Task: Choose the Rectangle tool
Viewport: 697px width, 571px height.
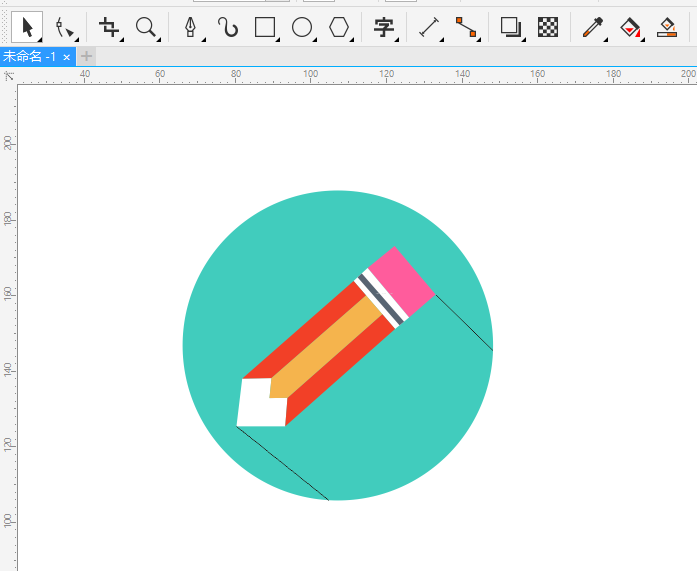Action: pos(265,28)
